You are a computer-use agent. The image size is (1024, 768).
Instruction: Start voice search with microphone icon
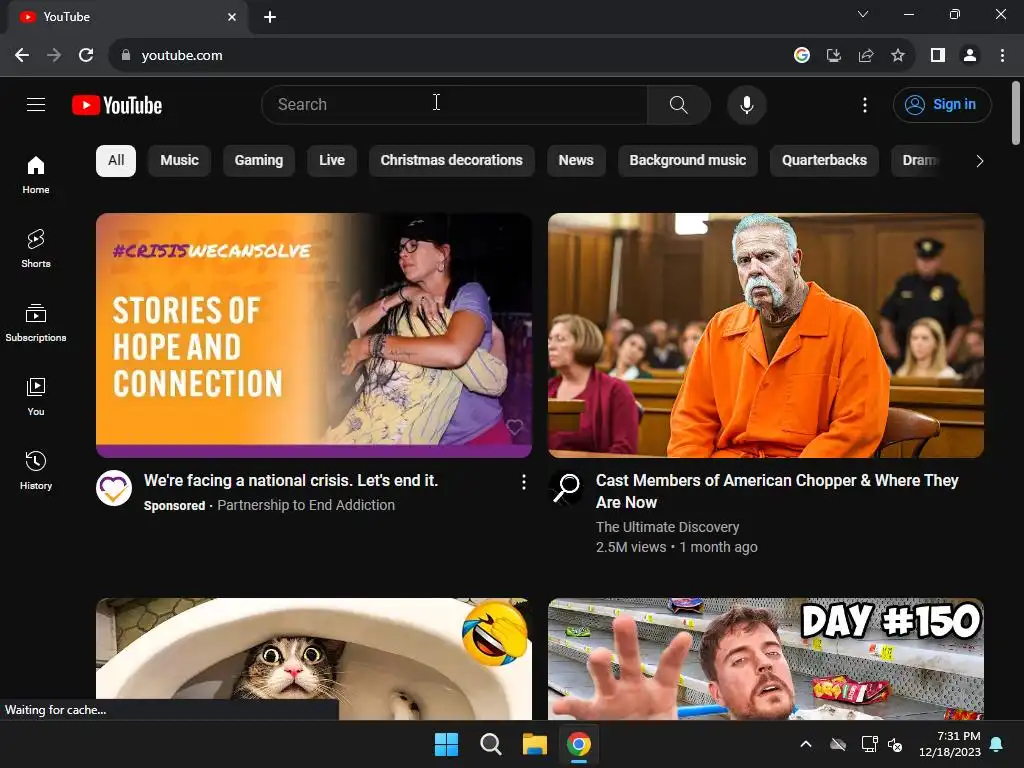pyautogui.click(x=746, y=104)
